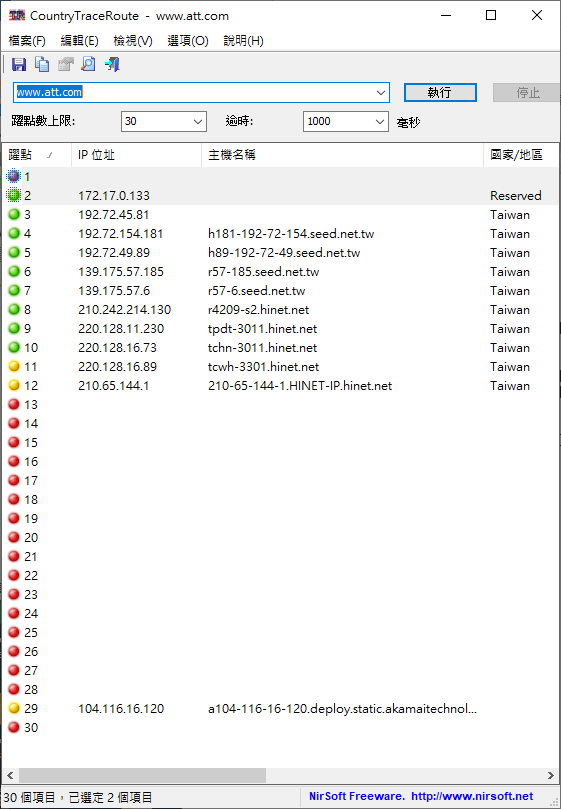Select the red status icon of hop 1

pos(14,176)
